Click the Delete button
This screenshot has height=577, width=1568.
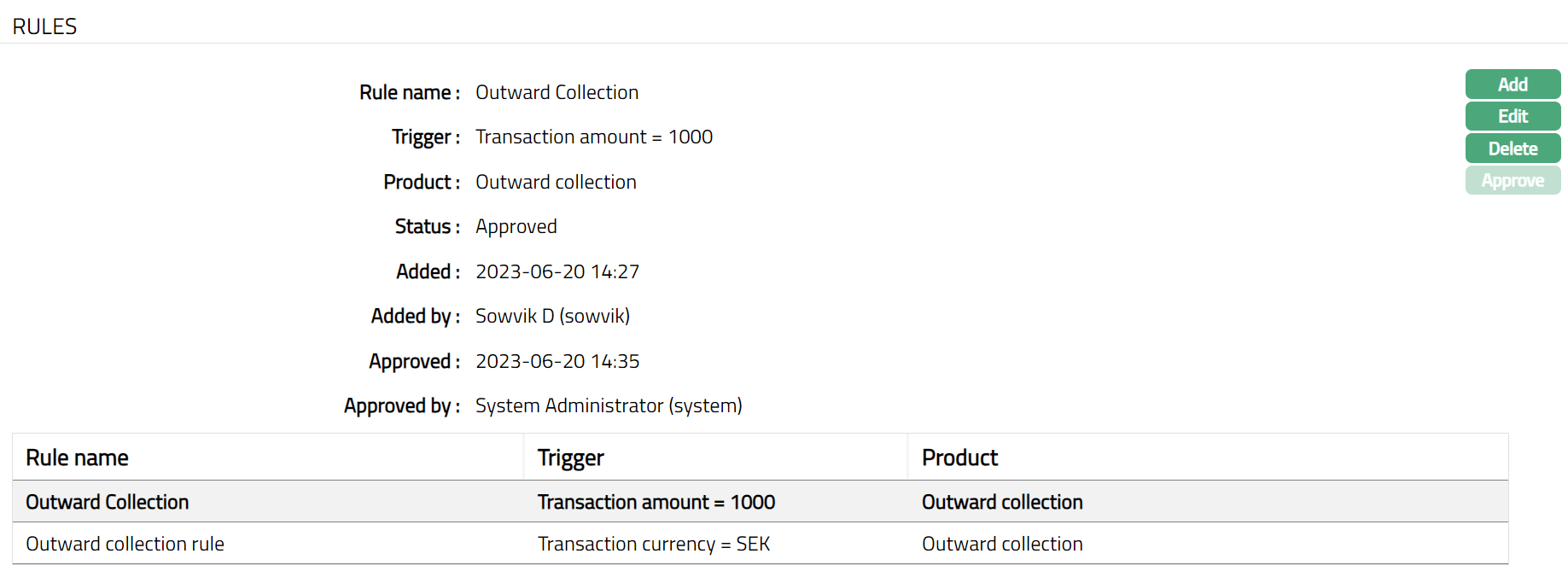pyautogui.click(x=1512, y=149)
